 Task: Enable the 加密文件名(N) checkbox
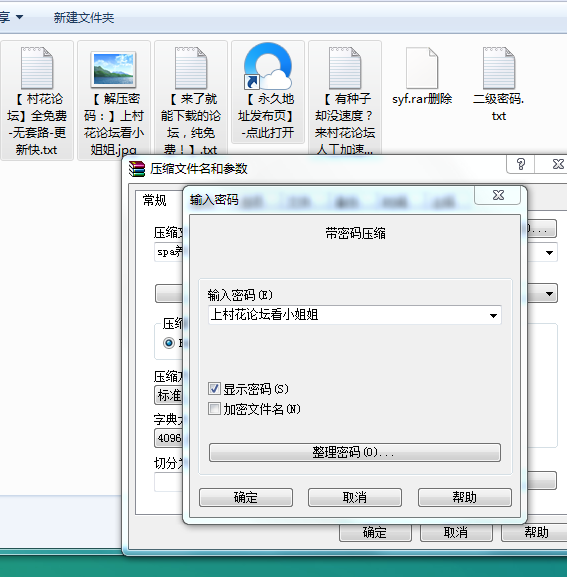click(214, 409)
